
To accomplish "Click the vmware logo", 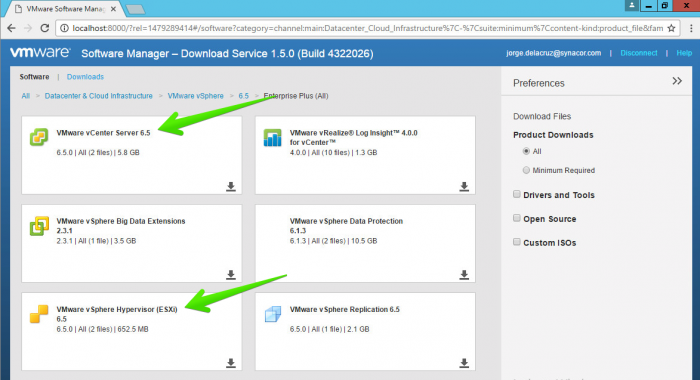I will pos(40,53).
